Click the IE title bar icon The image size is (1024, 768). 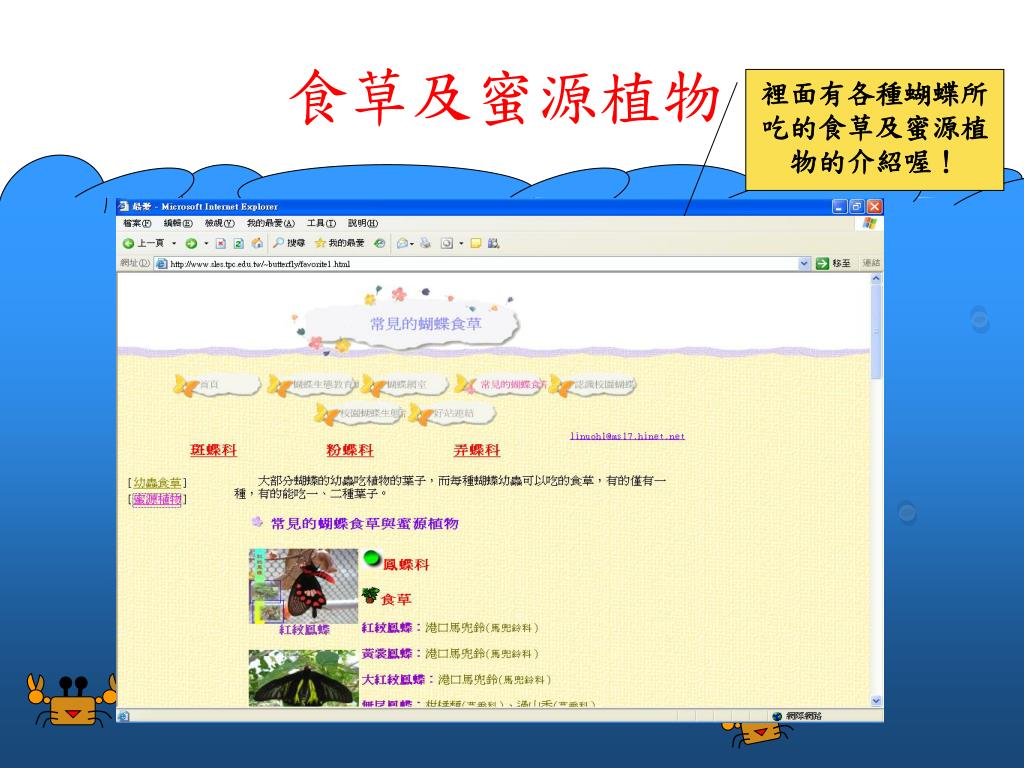[124, 206]
